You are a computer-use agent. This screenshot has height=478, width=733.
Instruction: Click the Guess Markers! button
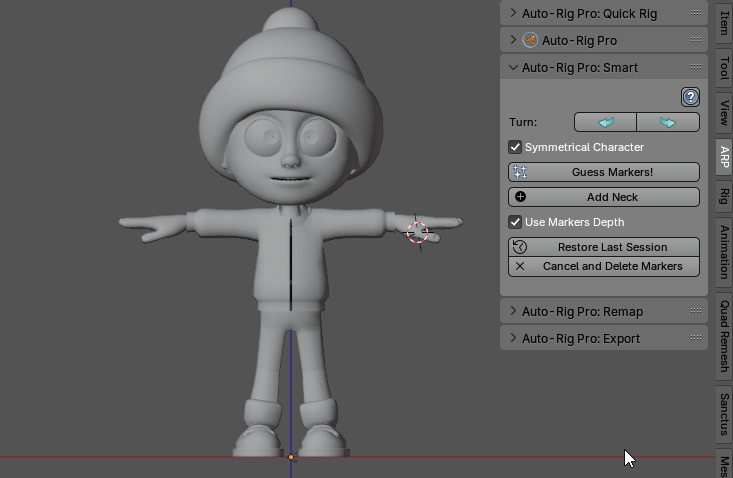pos(604,172)
